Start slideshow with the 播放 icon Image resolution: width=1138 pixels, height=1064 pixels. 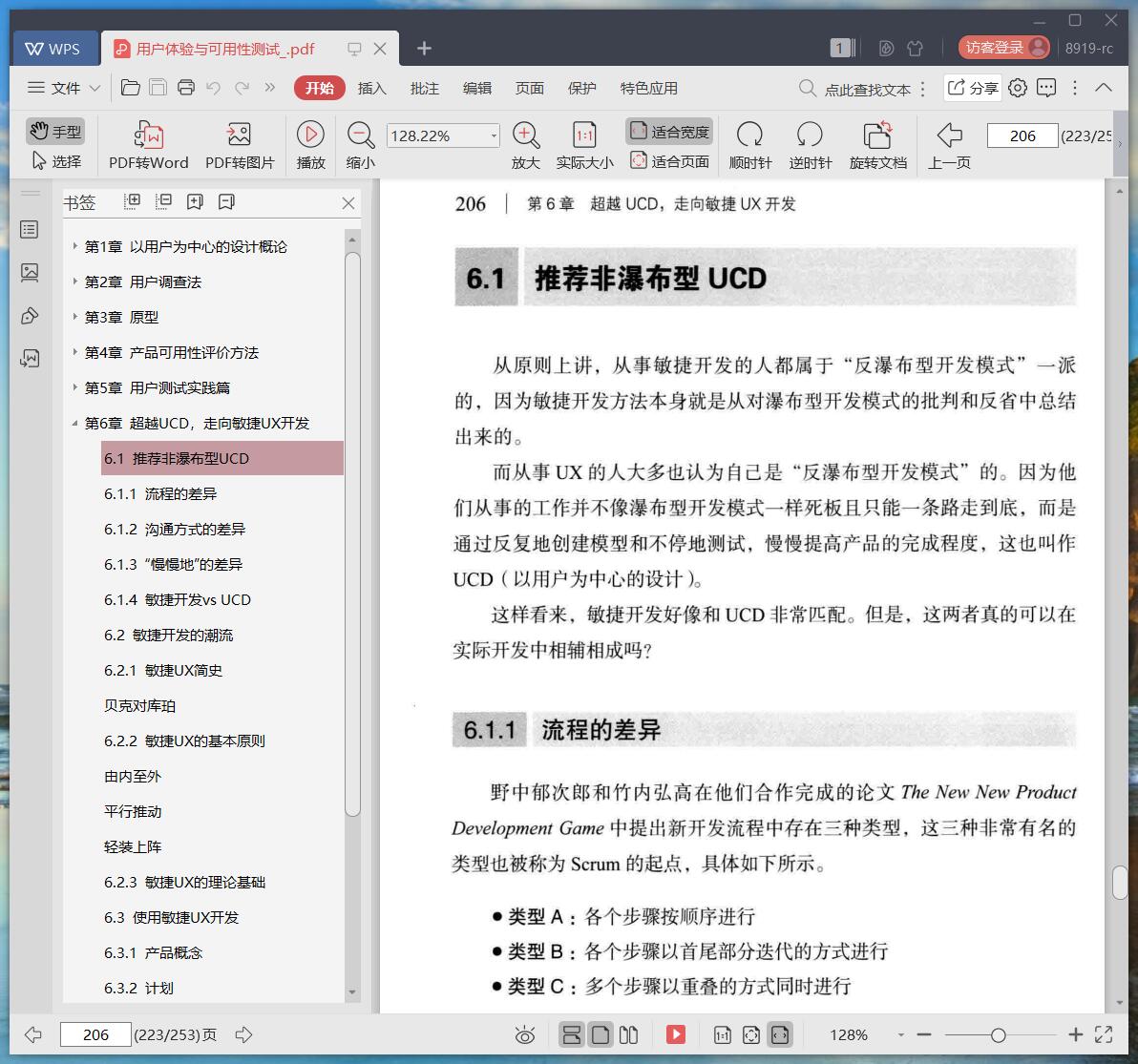click(x=310, y=135)
